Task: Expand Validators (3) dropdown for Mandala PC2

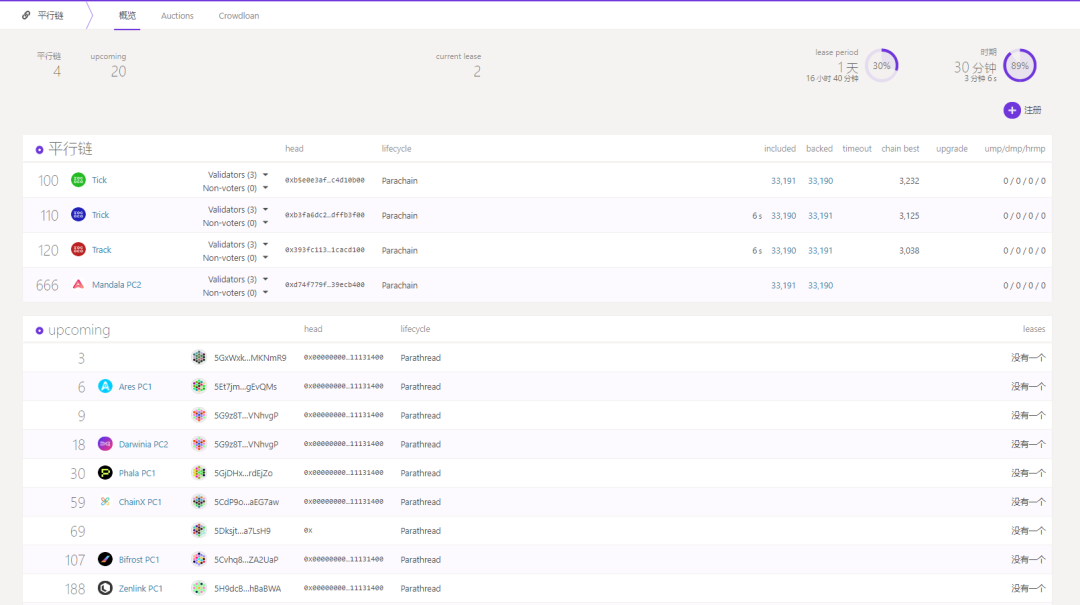Action: pos(265,279)
